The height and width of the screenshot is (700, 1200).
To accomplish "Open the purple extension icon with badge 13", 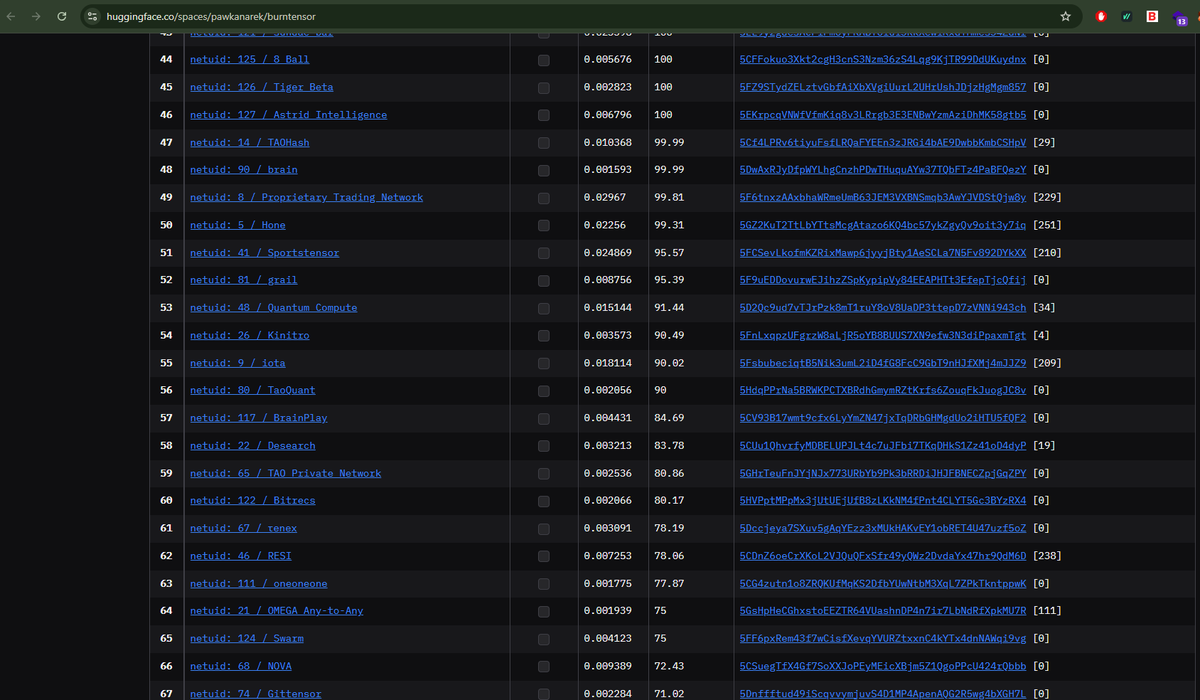I will click(x=1180, y=18).
